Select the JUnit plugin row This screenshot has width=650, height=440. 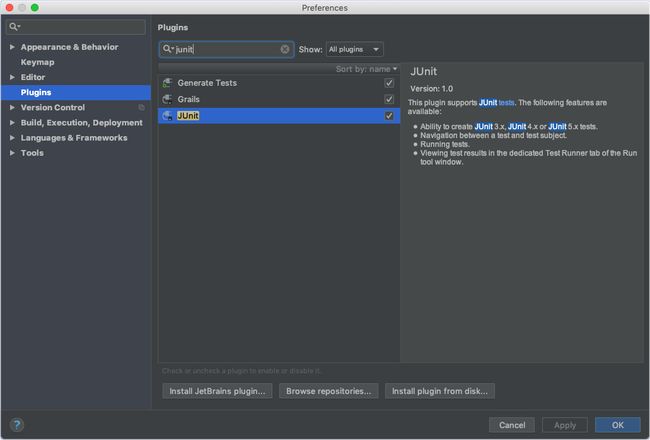(x=279, y=116)
